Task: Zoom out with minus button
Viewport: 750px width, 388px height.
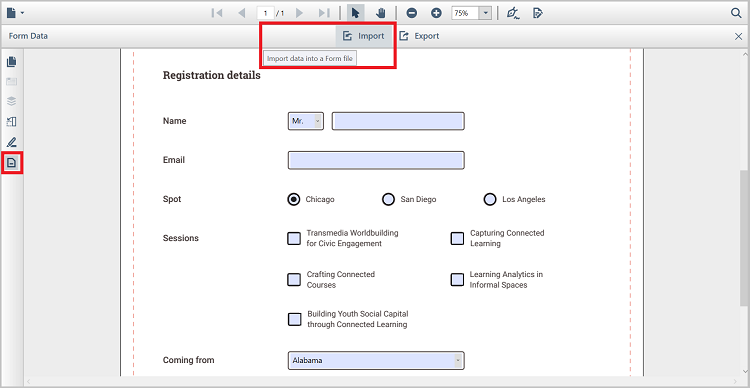Action: [411, 13]
